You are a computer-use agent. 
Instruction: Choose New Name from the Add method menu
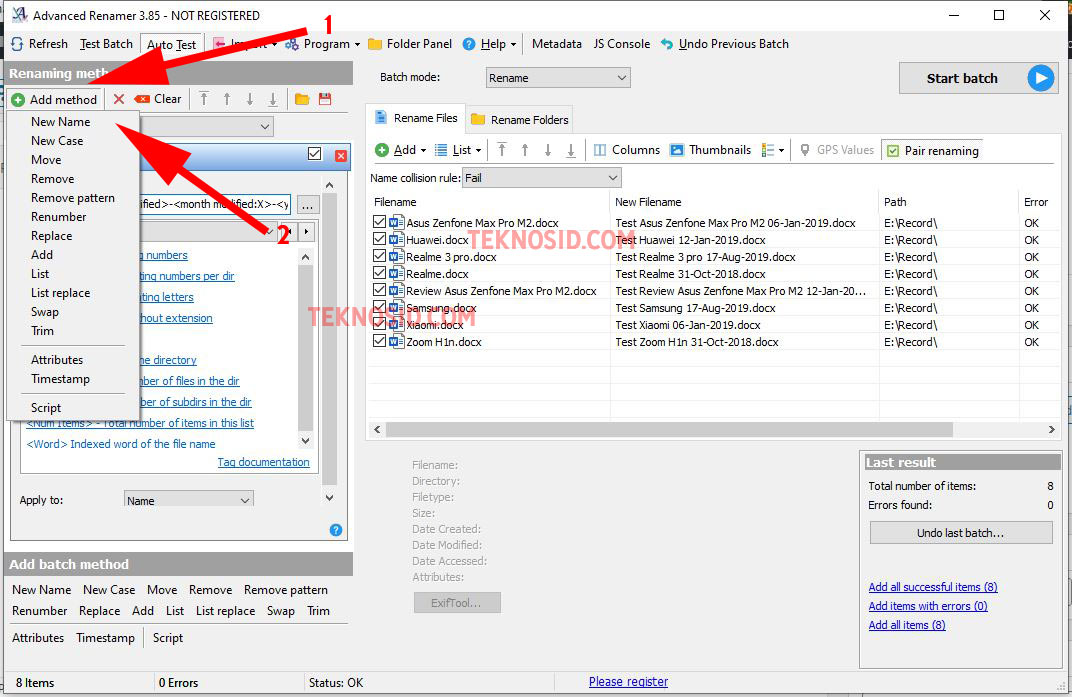pyautogui.click(x=60, y=122)
